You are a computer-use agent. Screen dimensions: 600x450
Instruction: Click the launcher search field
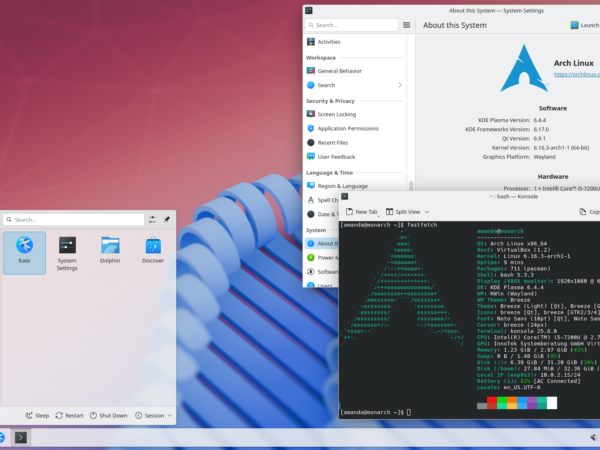tap(73, 220)
